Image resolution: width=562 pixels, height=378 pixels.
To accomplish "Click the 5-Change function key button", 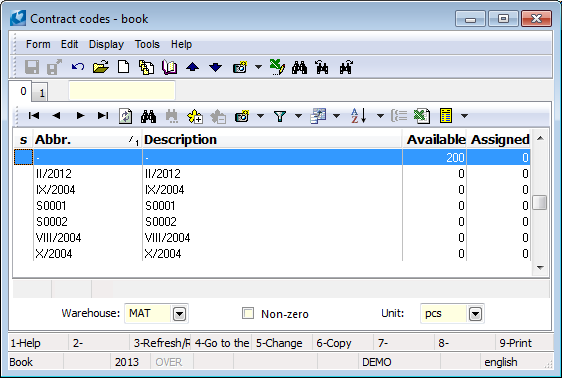I will (282, 343).
